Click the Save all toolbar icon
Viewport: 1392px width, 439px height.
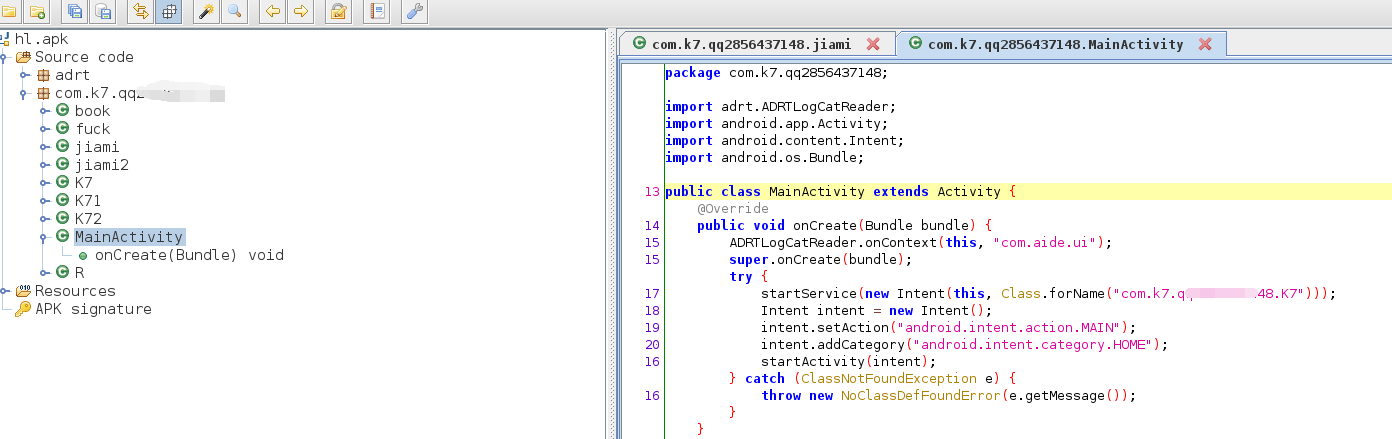pyautogui.click(x=74, y=12)
